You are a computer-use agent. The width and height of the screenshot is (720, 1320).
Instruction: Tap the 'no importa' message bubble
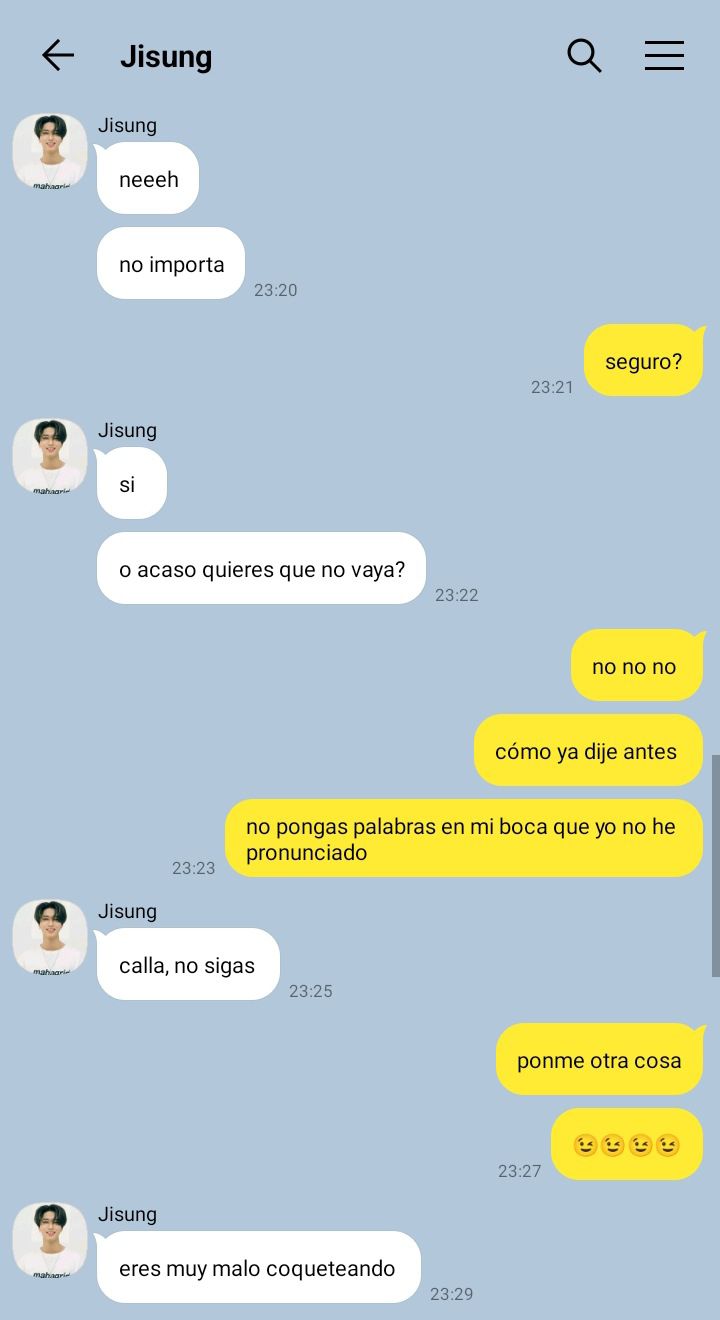pyautogui.click(x=171, y=263)
